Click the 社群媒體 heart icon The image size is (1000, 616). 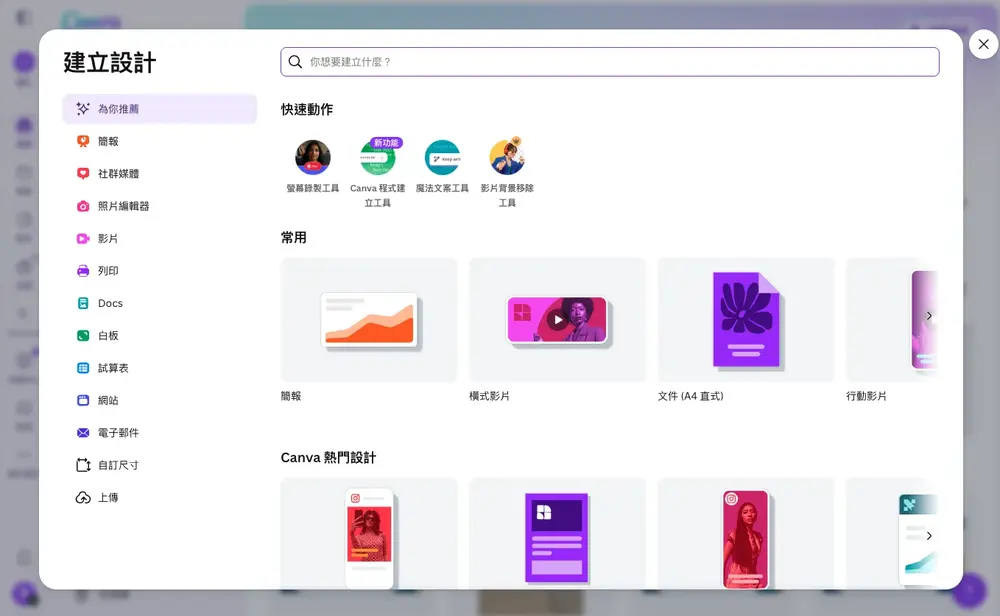(x=83, y=173)
